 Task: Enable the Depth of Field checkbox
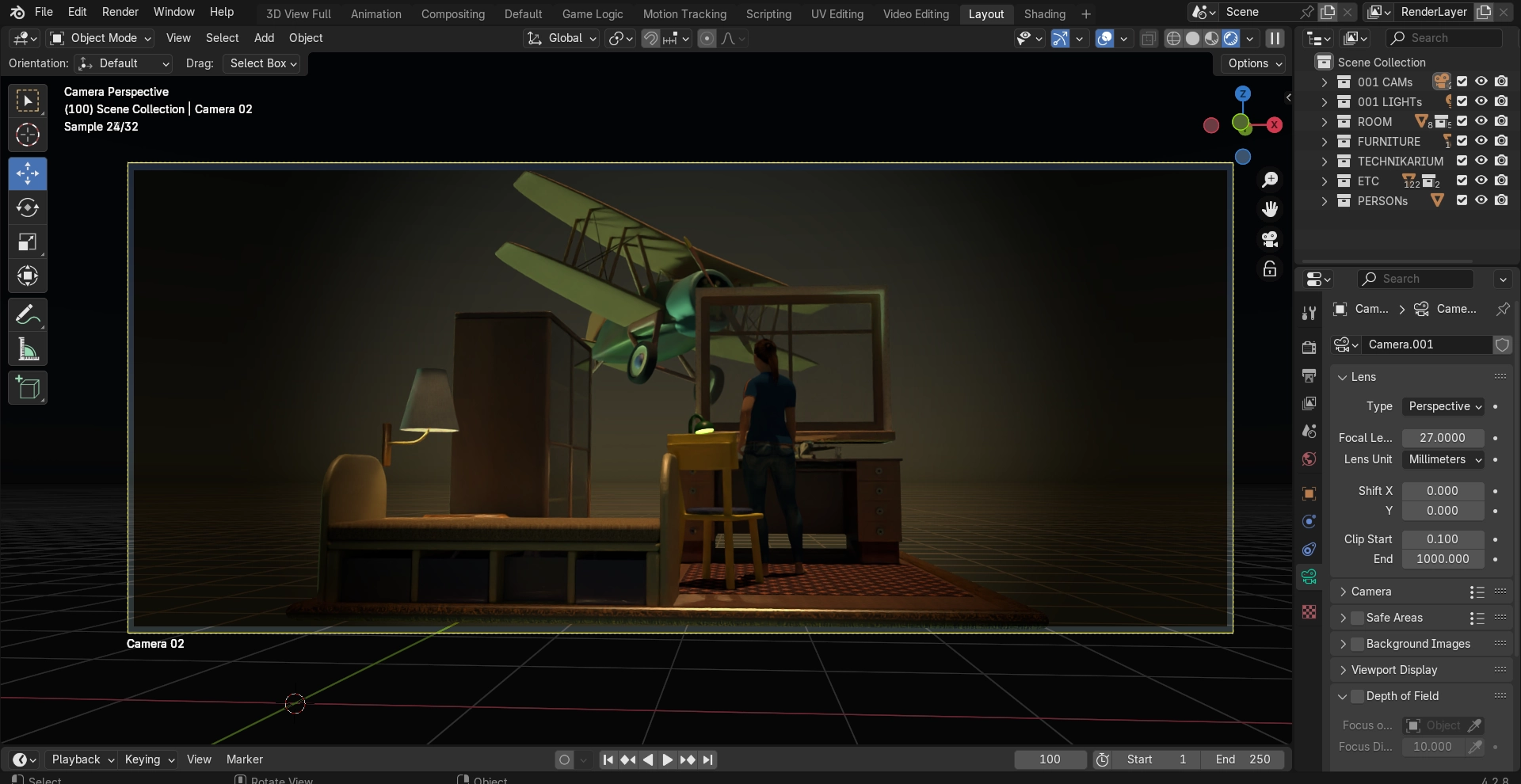[1357, 696]
